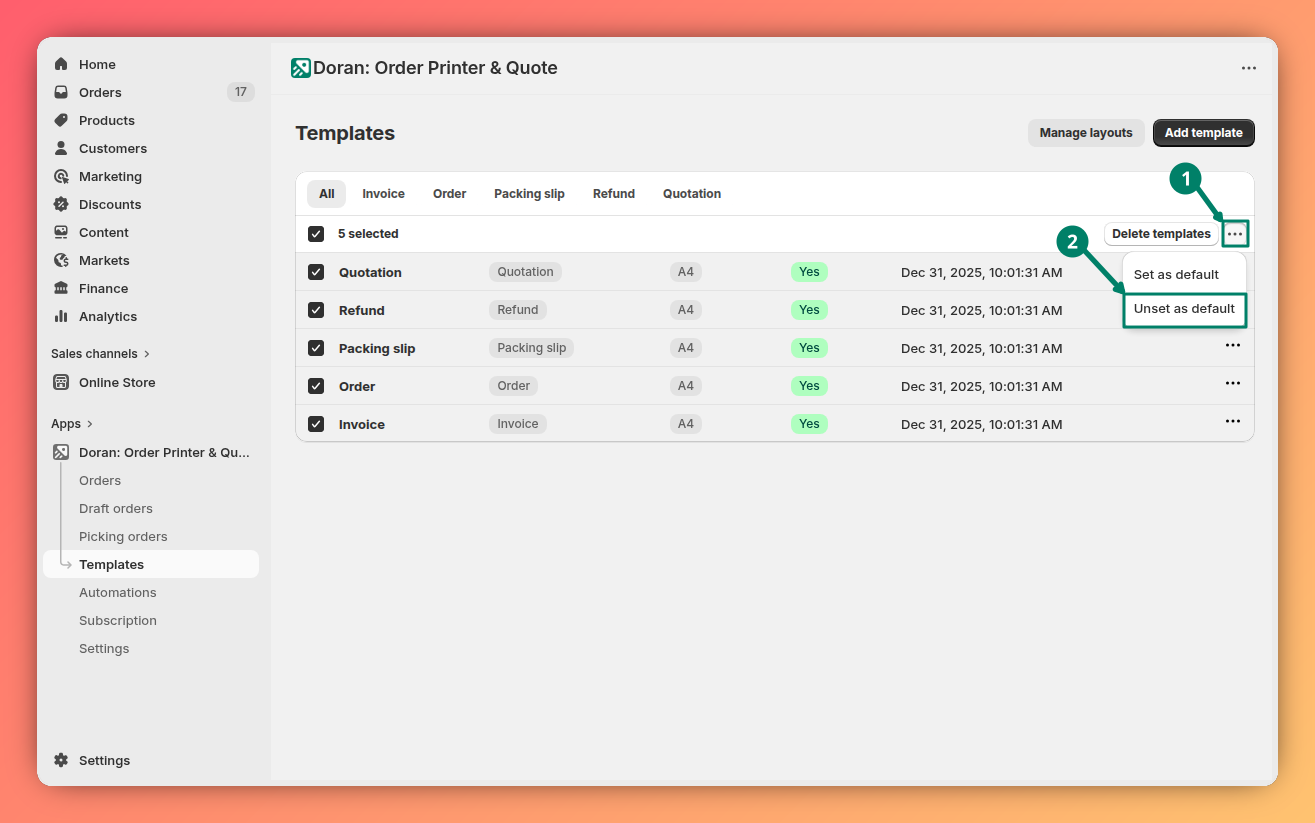
Task: Open Draft orders in the sidebar
Action: [116, 509]
